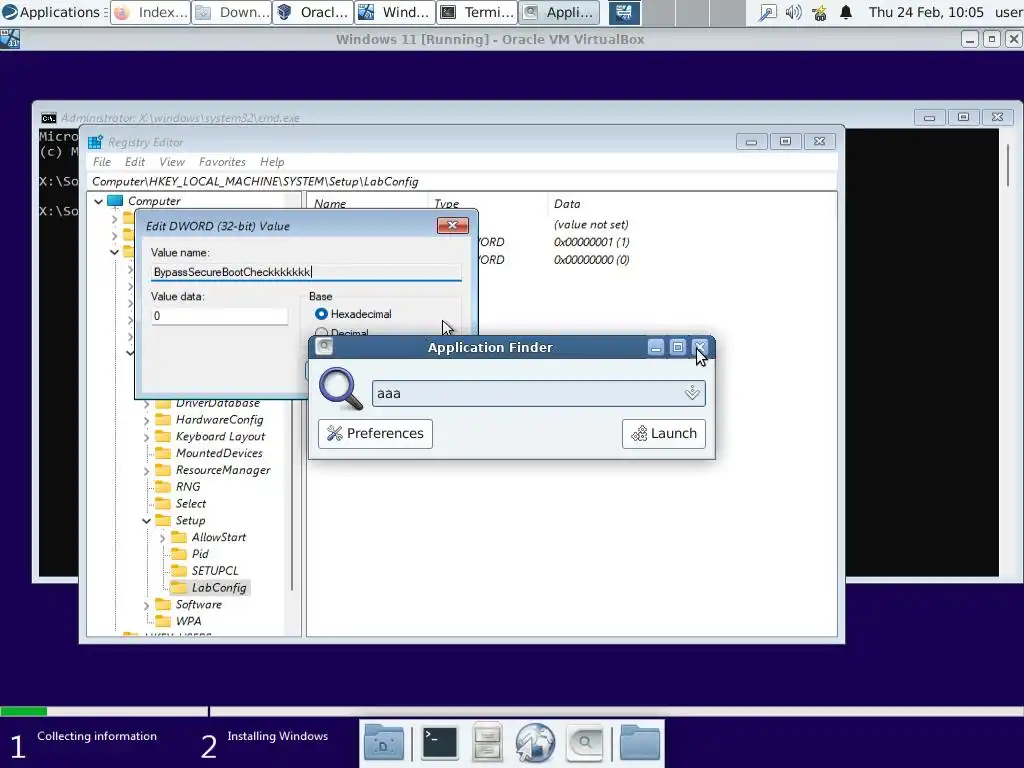The width and height of the screenshot is (1024, 768).
Task: Click the Value data field
Action: tap(219, 316)
